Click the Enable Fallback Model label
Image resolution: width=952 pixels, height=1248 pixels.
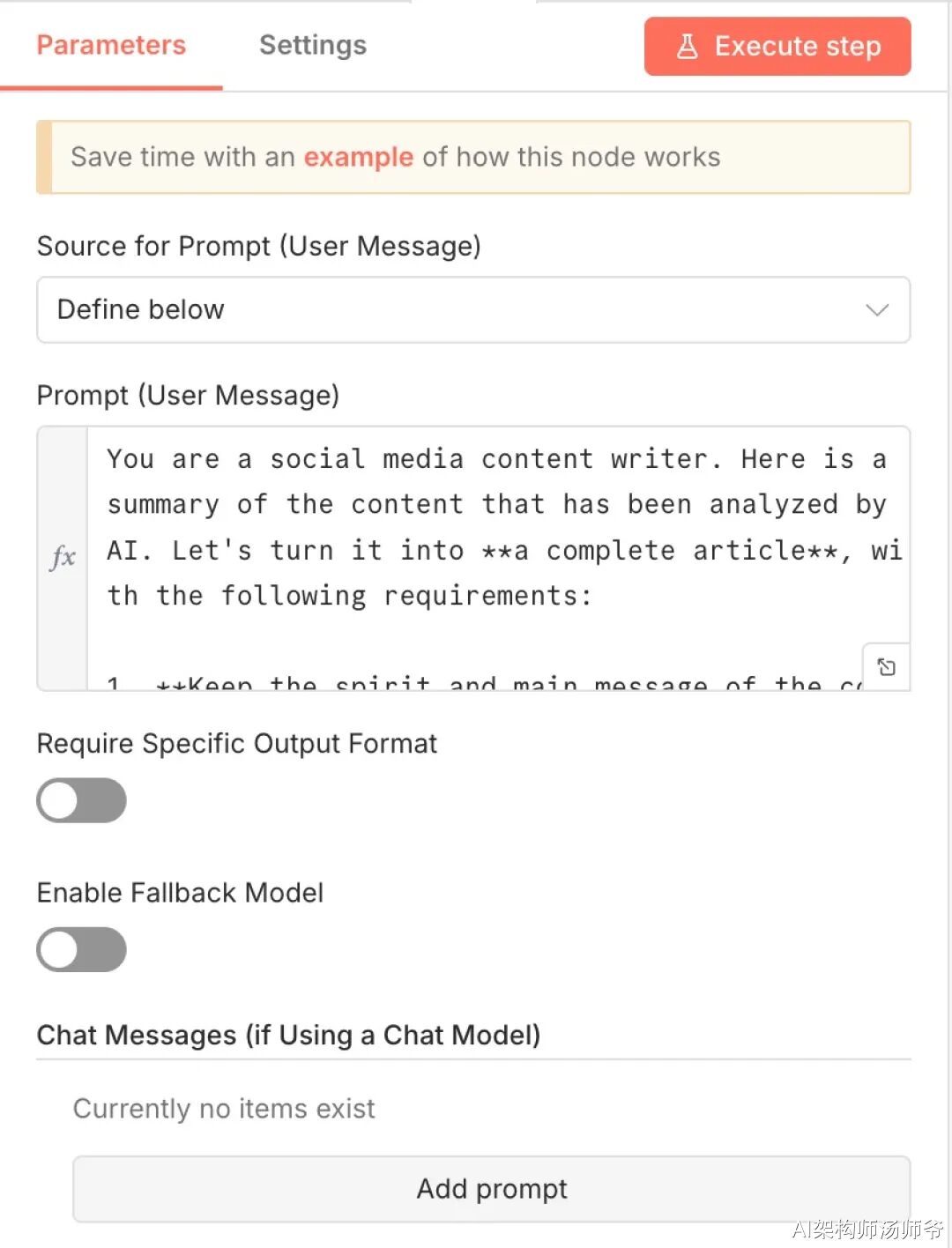pyautogui.click(x=180, y=893)
